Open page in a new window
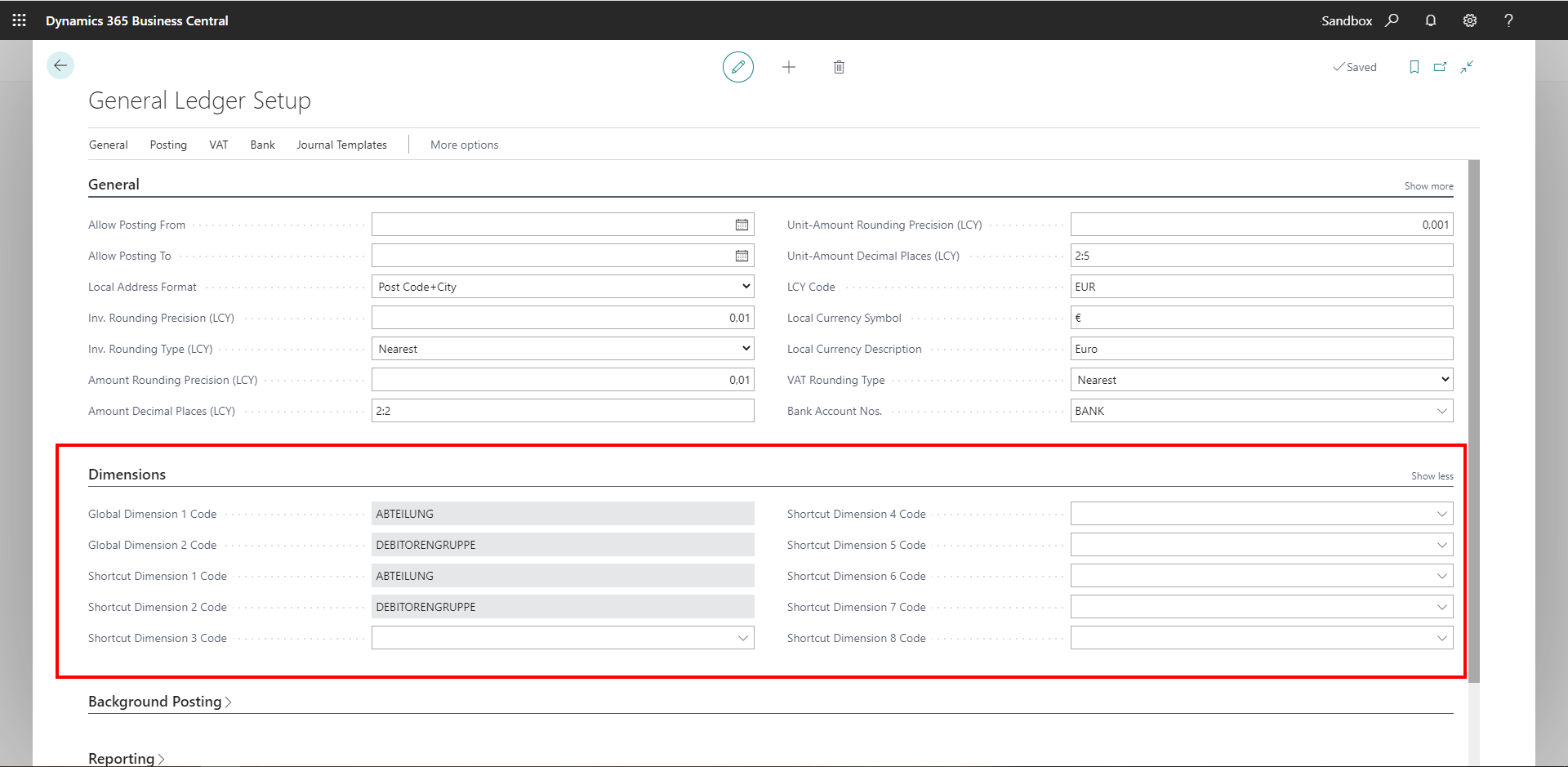1568x767 pixels. pos(1441,67)
